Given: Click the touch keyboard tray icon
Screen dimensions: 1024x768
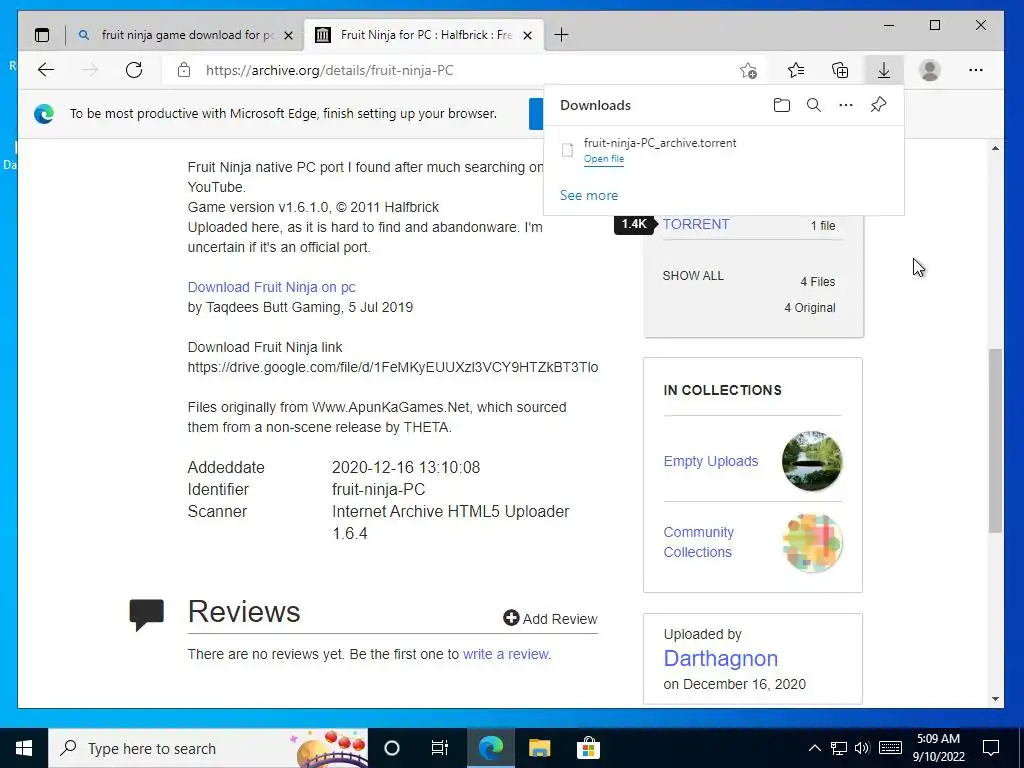Looking at the screenshot, I should (889, 748).
